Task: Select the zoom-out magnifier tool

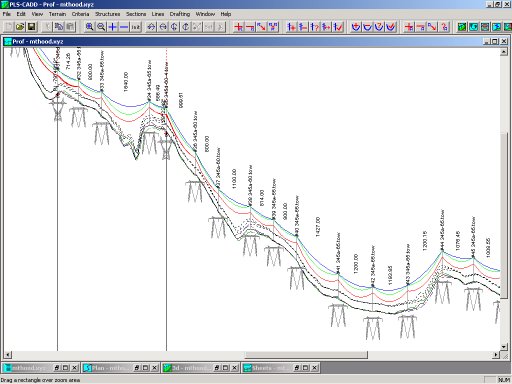Action: pos(101,27)
